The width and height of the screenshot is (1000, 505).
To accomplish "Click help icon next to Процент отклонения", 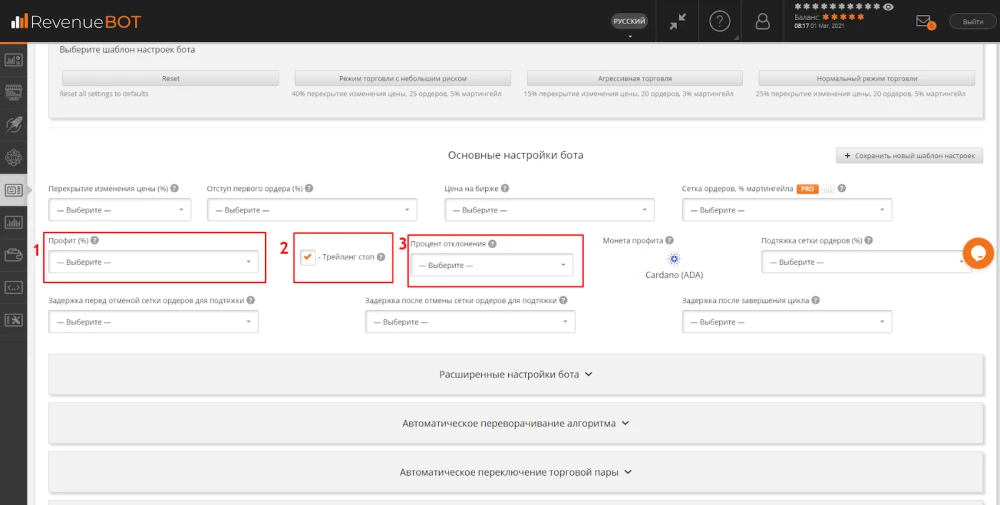I will coord(492,244).
